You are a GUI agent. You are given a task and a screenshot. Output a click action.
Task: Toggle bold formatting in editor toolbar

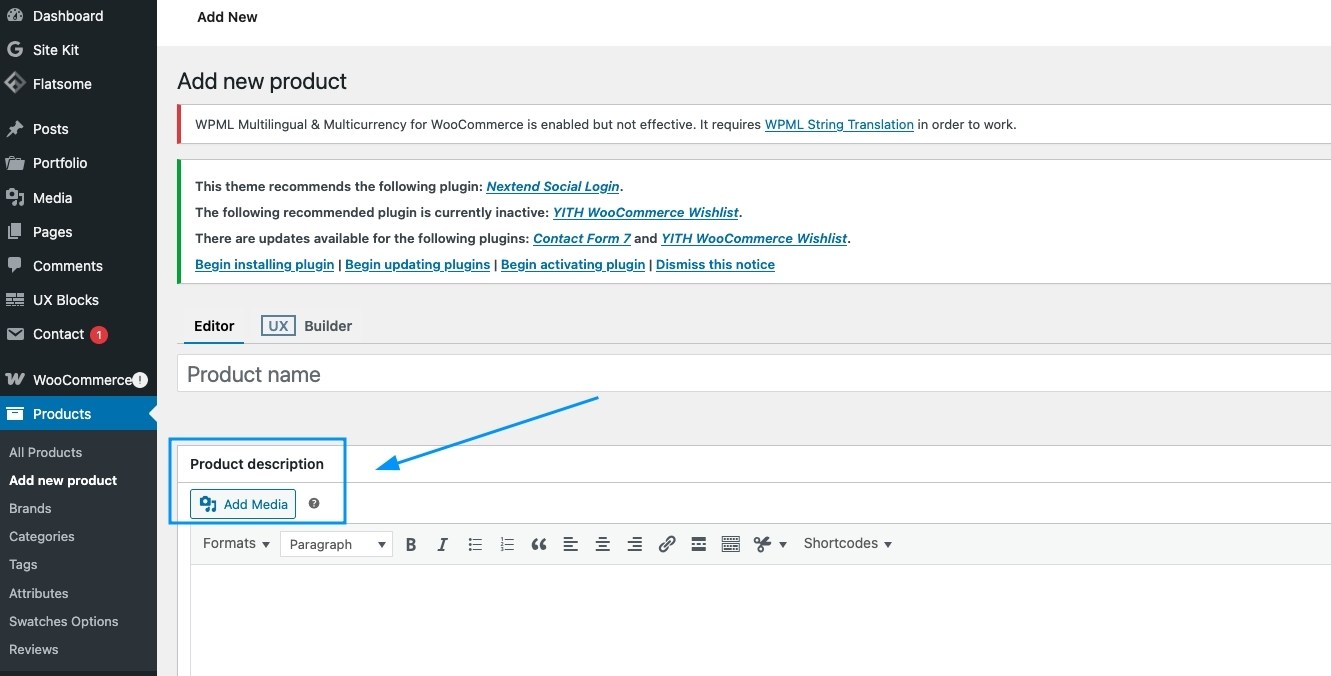(411, 544)
